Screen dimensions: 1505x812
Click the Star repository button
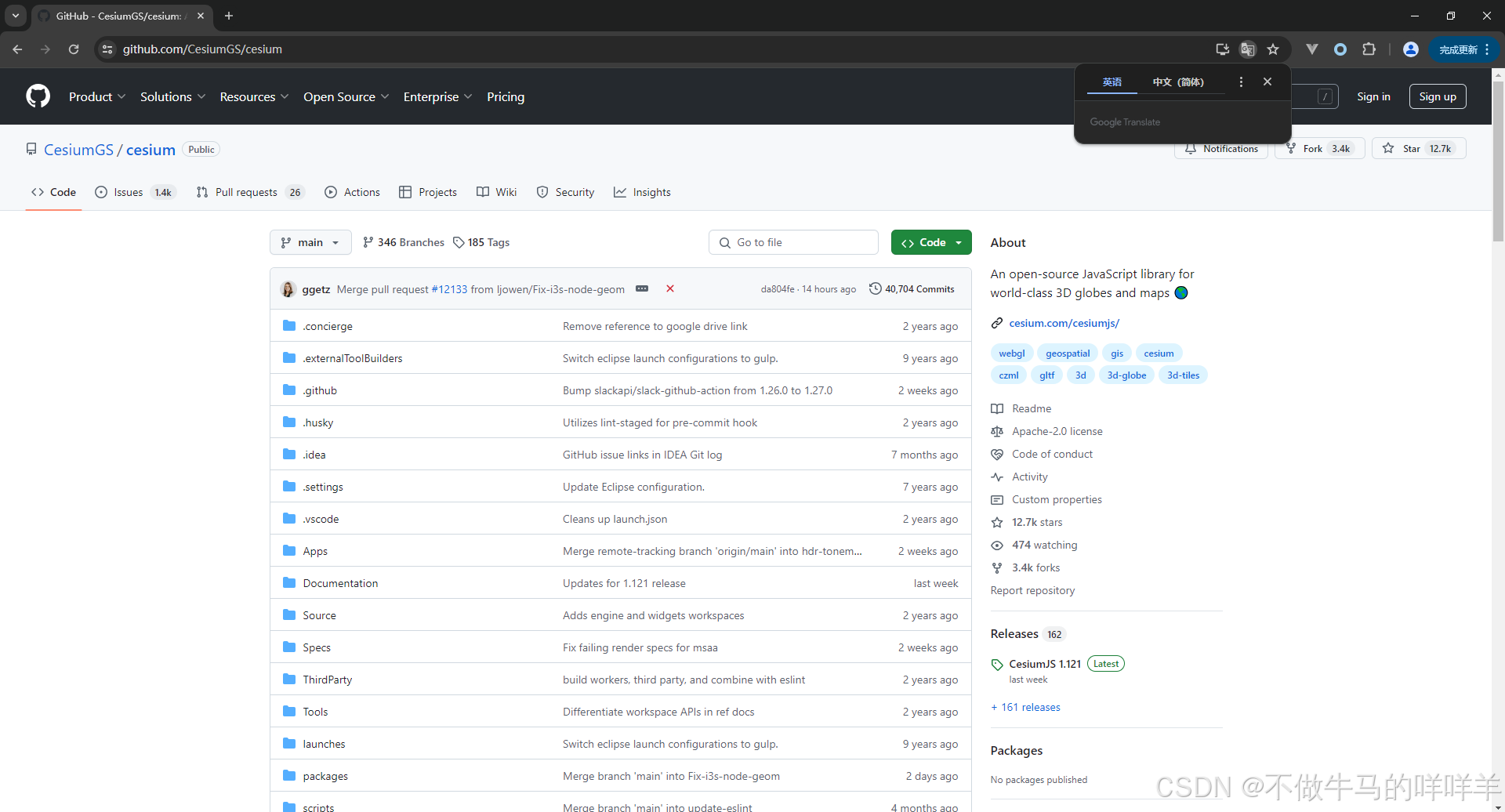pyautogui.click(x=1418, y=148)
